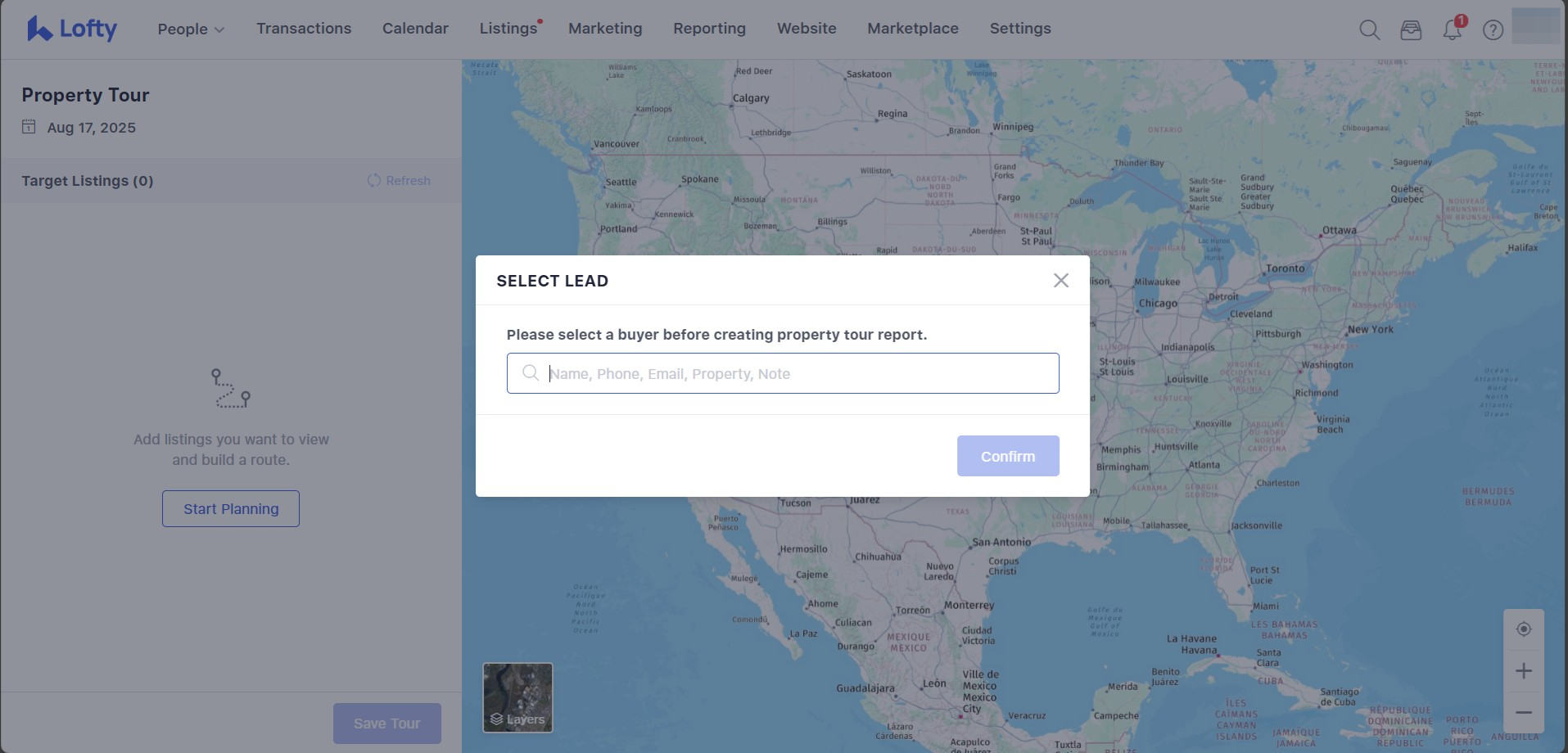Open the inbox tray icon
This screenshot has width=1568, height=753.
tap(1411, 30)
